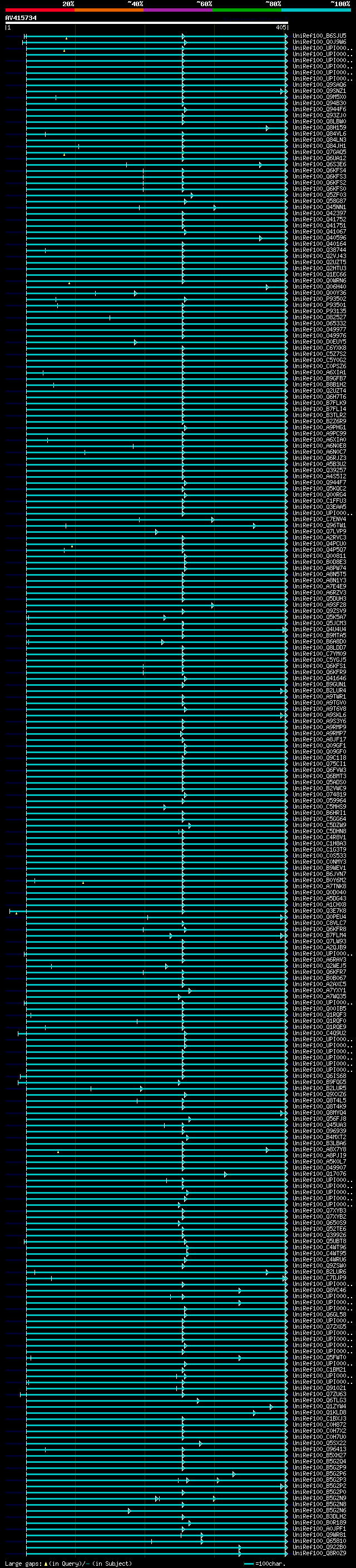The width and height of the screenshot is (356, 1568).
Task: Click the green ~80% identity legend bar
Action: pos(247,10)
